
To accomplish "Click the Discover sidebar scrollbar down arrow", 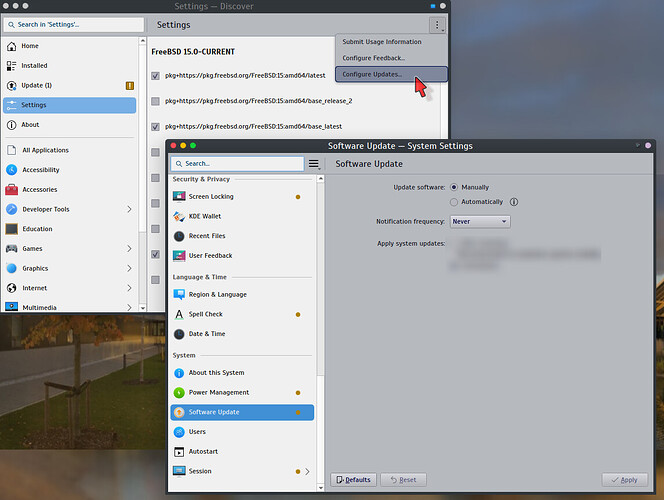I will [143, 308].
